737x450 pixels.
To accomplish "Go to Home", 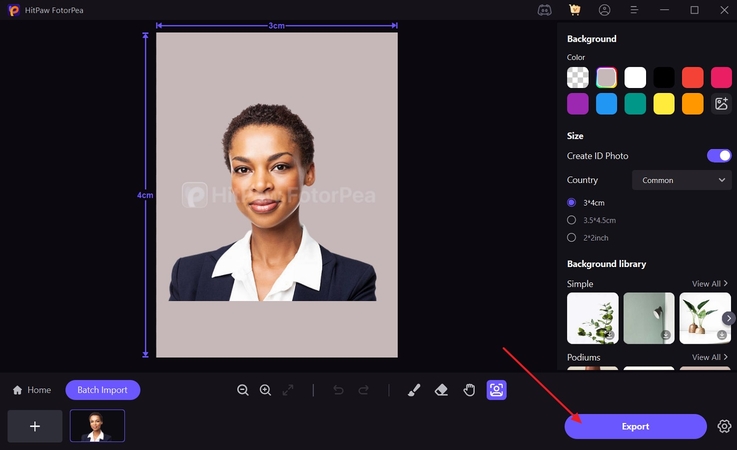I will (31, 390).
